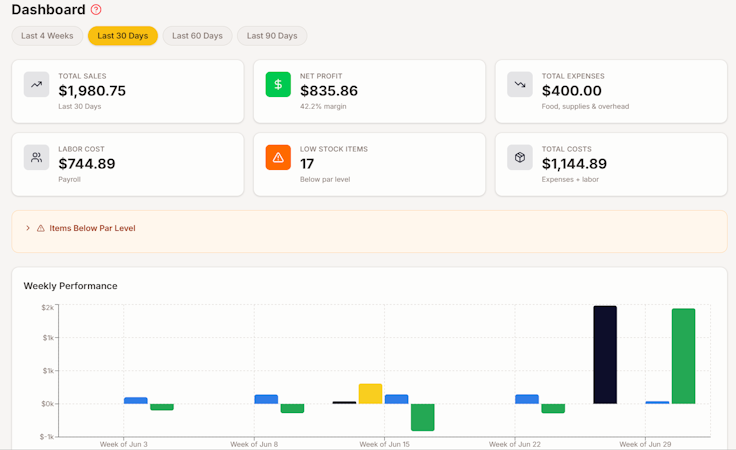
Task: Click the orange Low Stock warning icon
Action: (x=278, y=157)
